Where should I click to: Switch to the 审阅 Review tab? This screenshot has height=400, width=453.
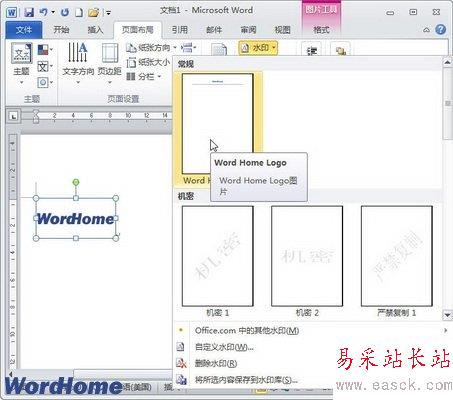tap(248, 30)
